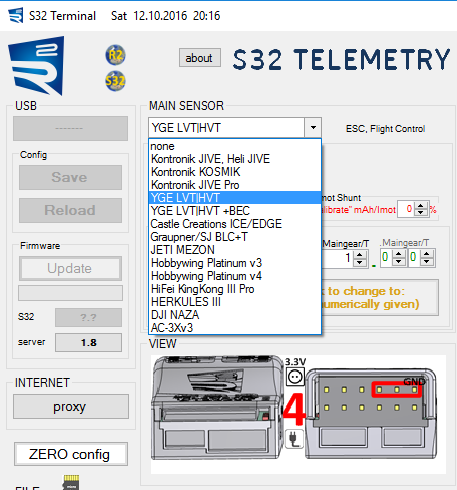Increase the Maingear/T value of 1
Screen dimensions: 457x490
click(360, 255)
